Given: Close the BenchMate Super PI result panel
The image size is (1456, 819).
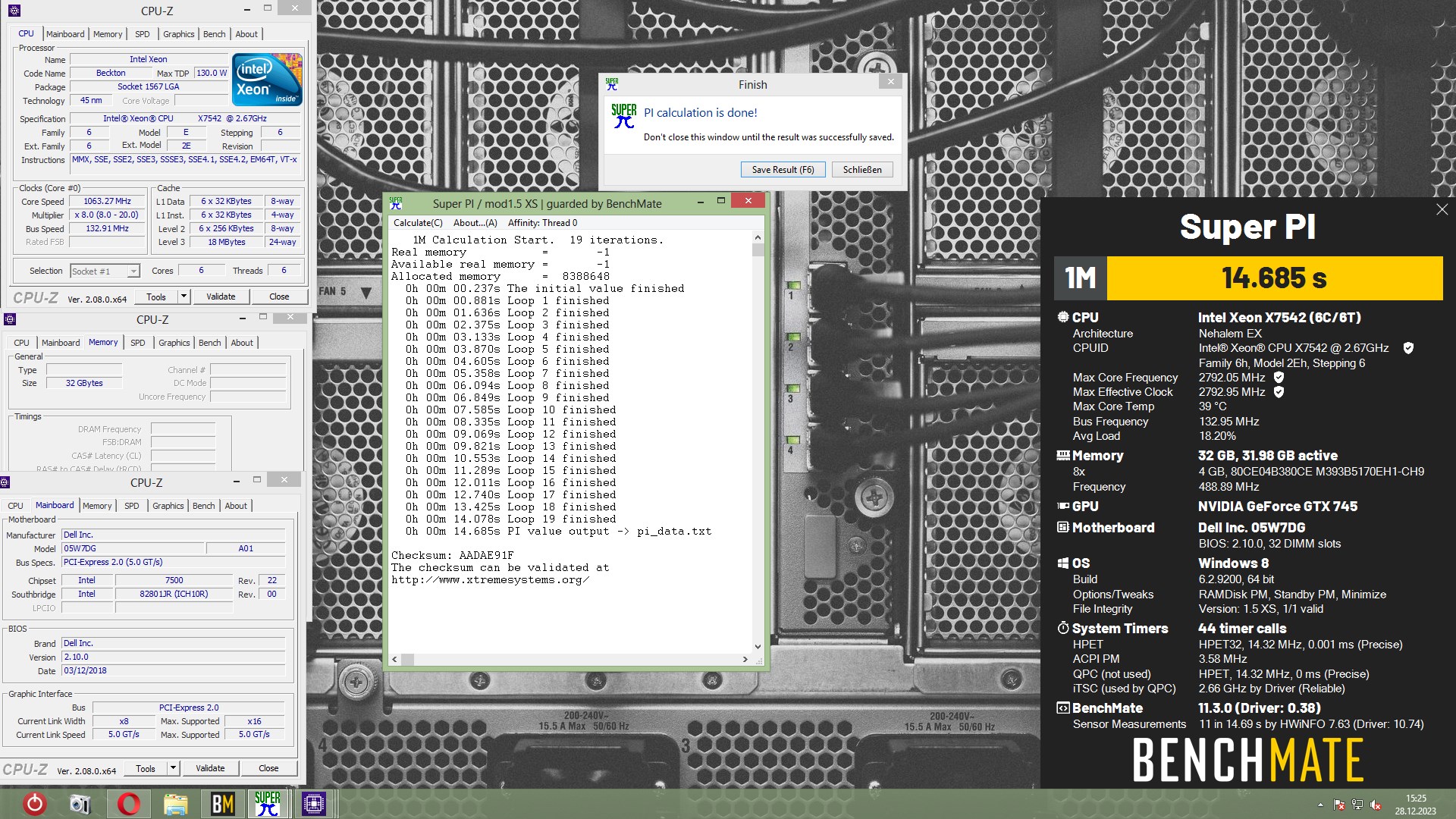Looking at the screenshot, I should 1442,210.
